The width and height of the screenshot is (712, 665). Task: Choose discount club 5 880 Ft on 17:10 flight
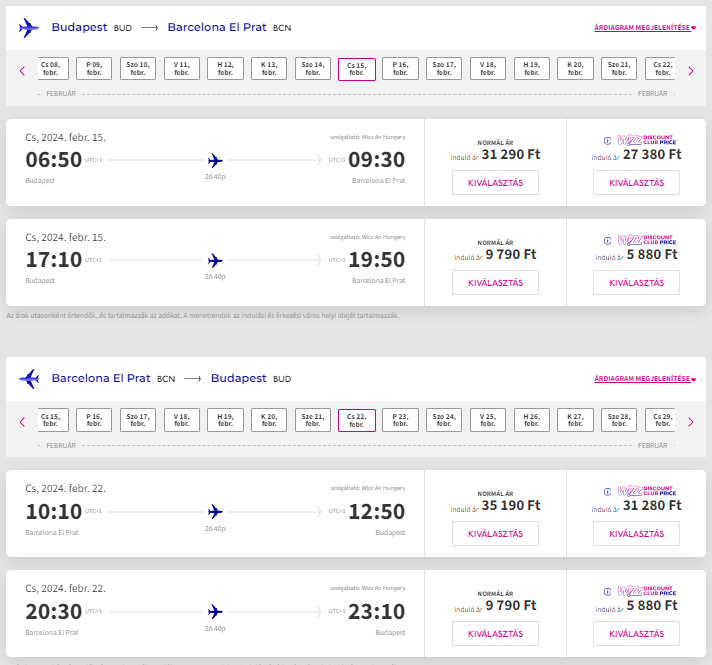click(x=636, y=283)
